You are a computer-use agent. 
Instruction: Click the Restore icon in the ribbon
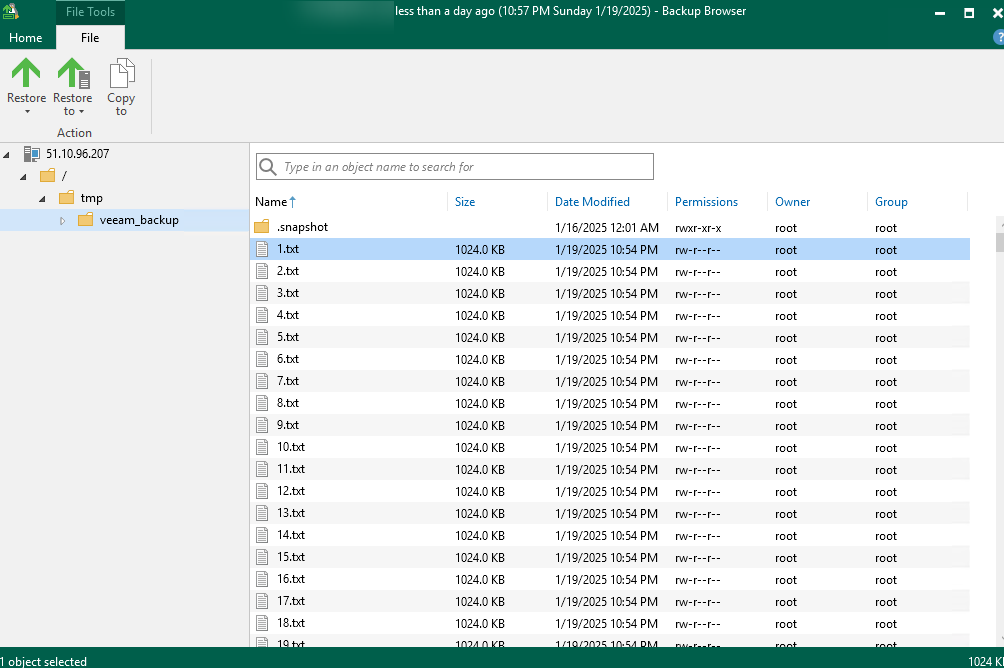pyautogui.click(x=26, y=73)
